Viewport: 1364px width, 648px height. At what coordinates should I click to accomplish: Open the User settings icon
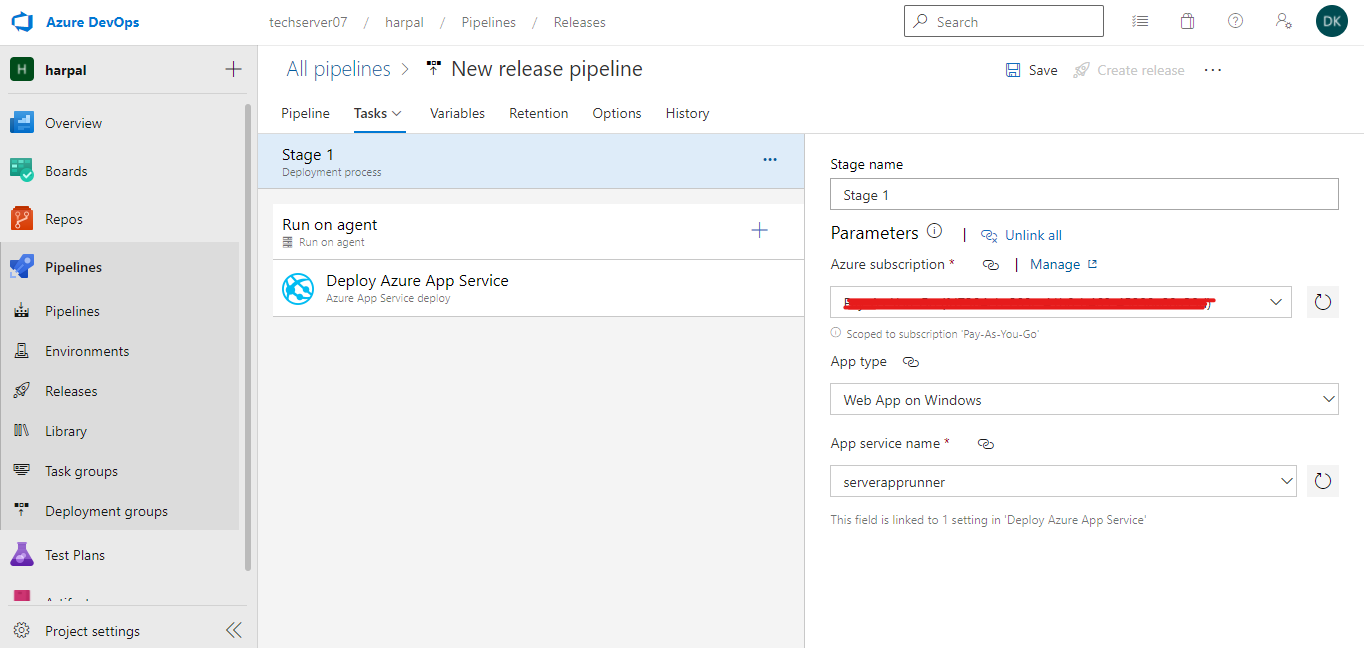tap(1284, 21)
